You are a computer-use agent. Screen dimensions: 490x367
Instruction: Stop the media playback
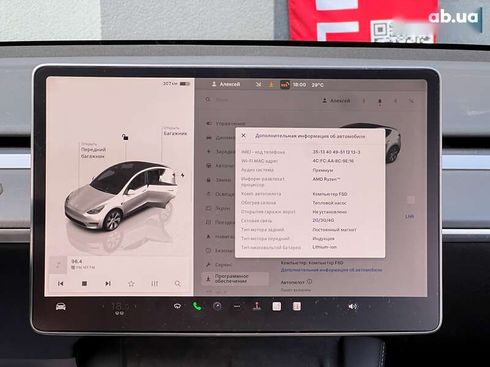click(84, 283)
